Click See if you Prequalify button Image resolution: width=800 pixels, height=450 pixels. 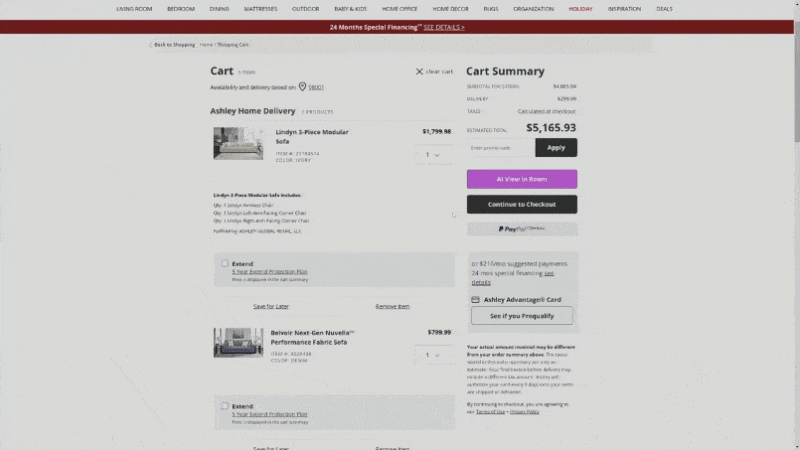pos(522,316)
